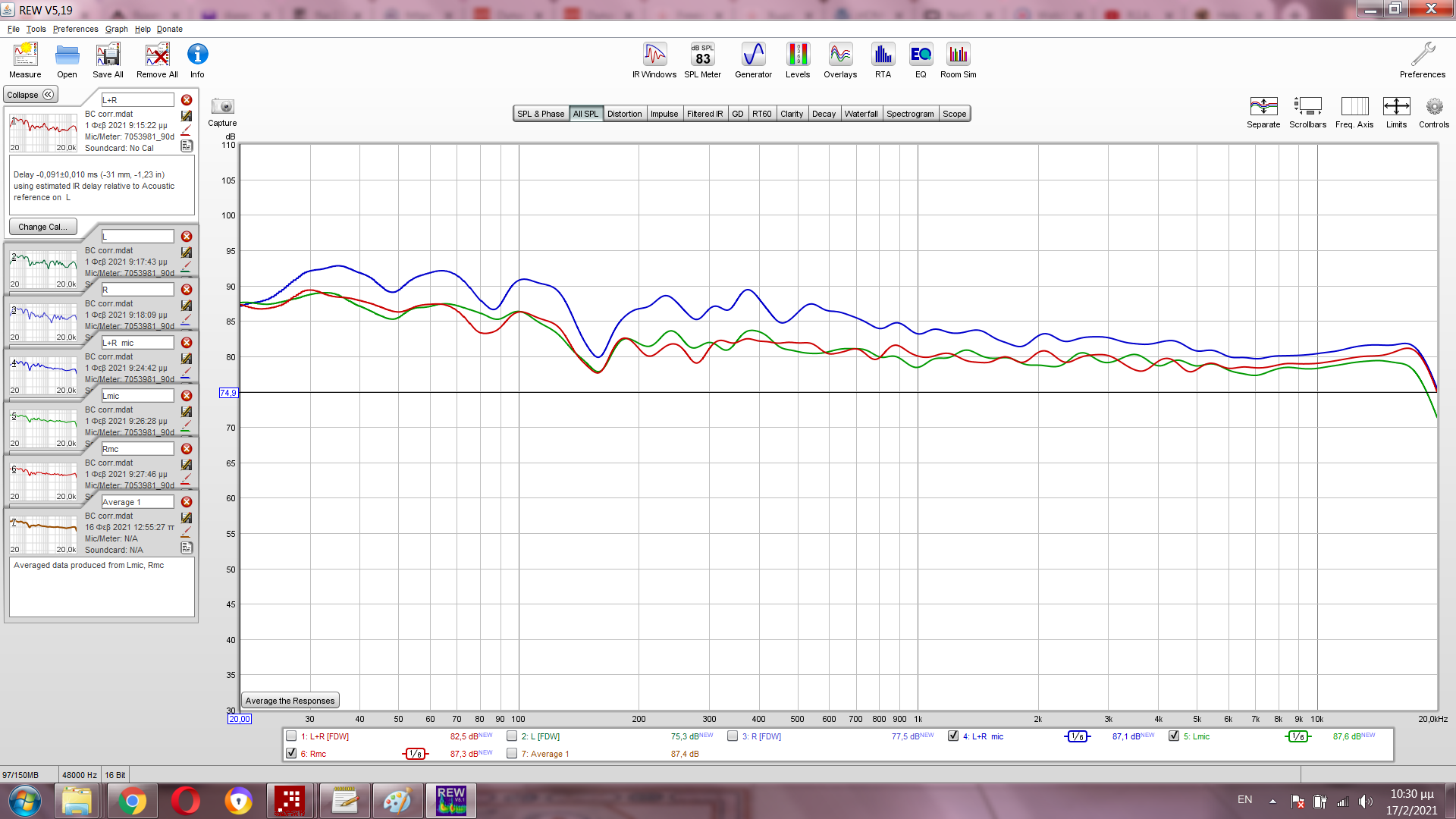
Task: Open the Graph menu
Action: coord(116,29)
